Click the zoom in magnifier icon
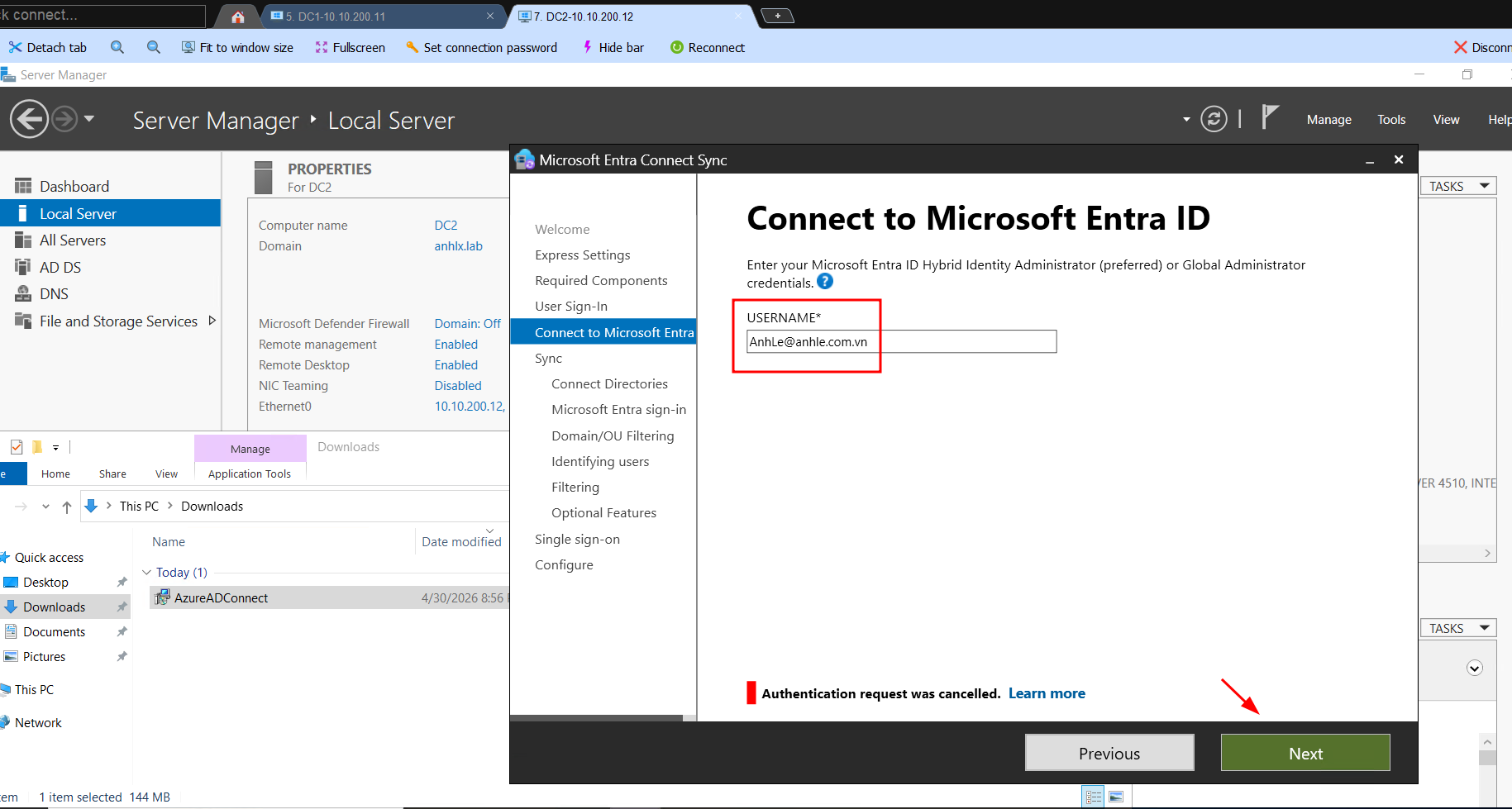 [x=117, y=48]
